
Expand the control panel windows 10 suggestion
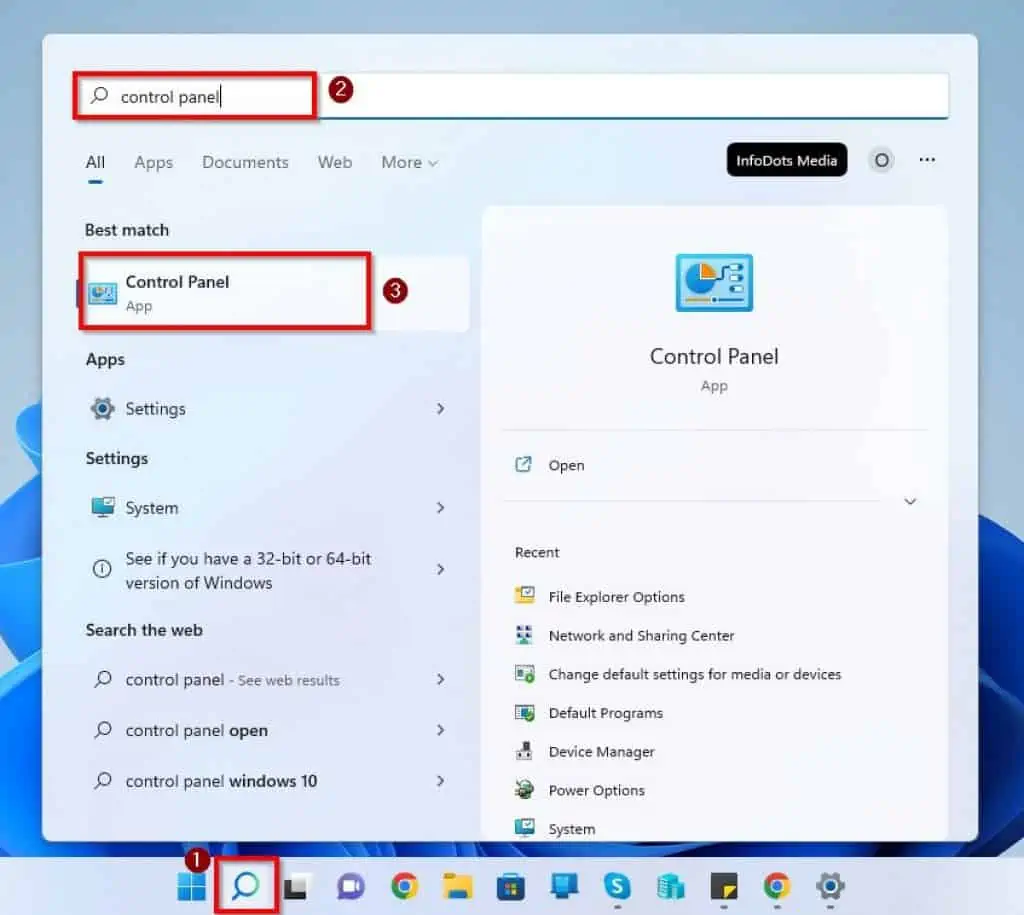pyautogui.click(x=440, y=781)
